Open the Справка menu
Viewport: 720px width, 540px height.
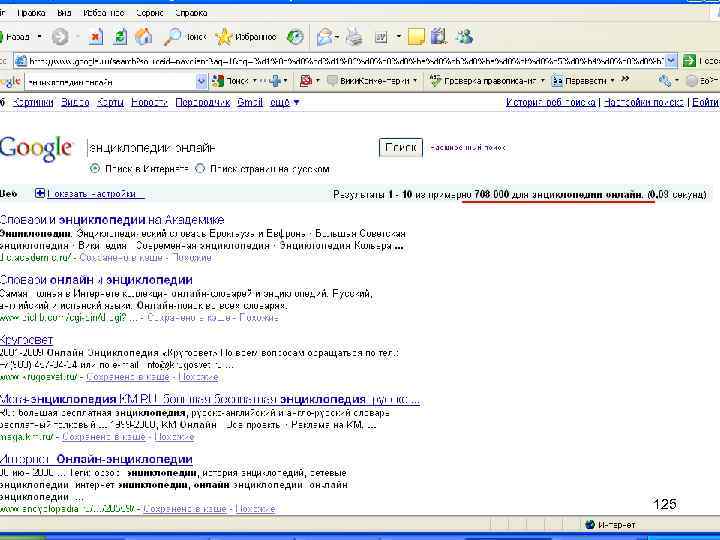191,13
